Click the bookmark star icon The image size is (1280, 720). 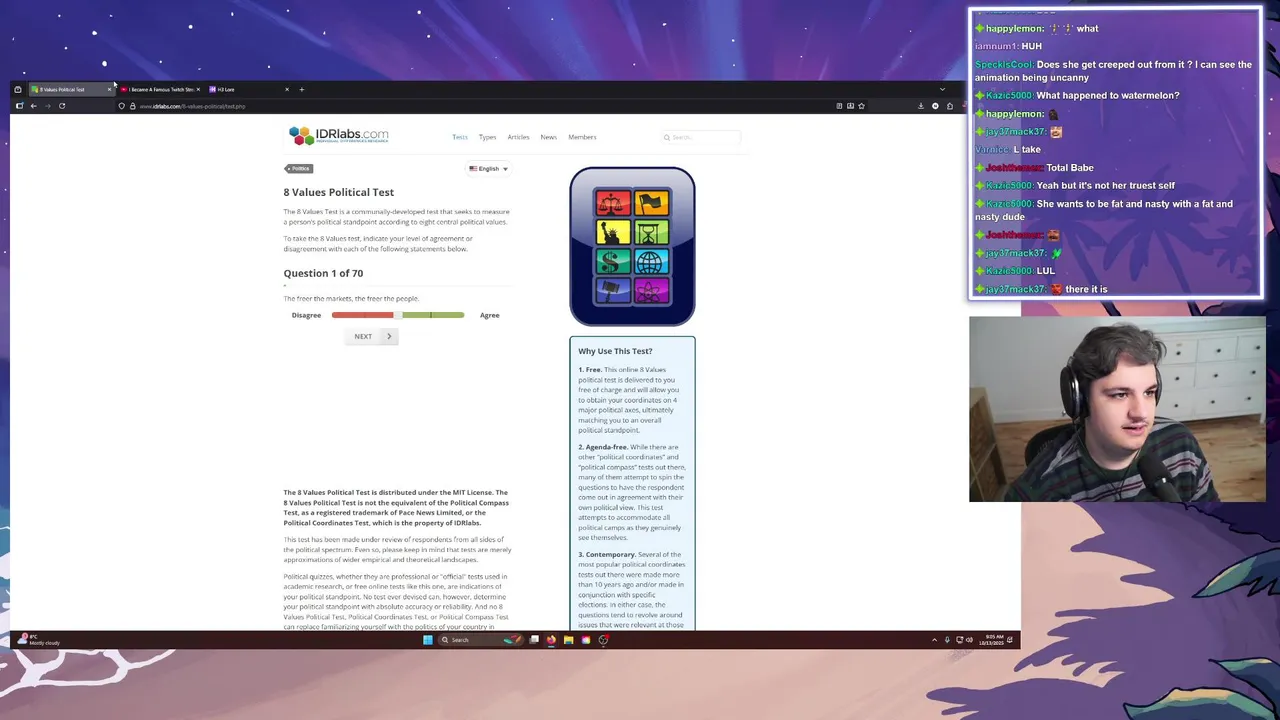pos(861,106)
